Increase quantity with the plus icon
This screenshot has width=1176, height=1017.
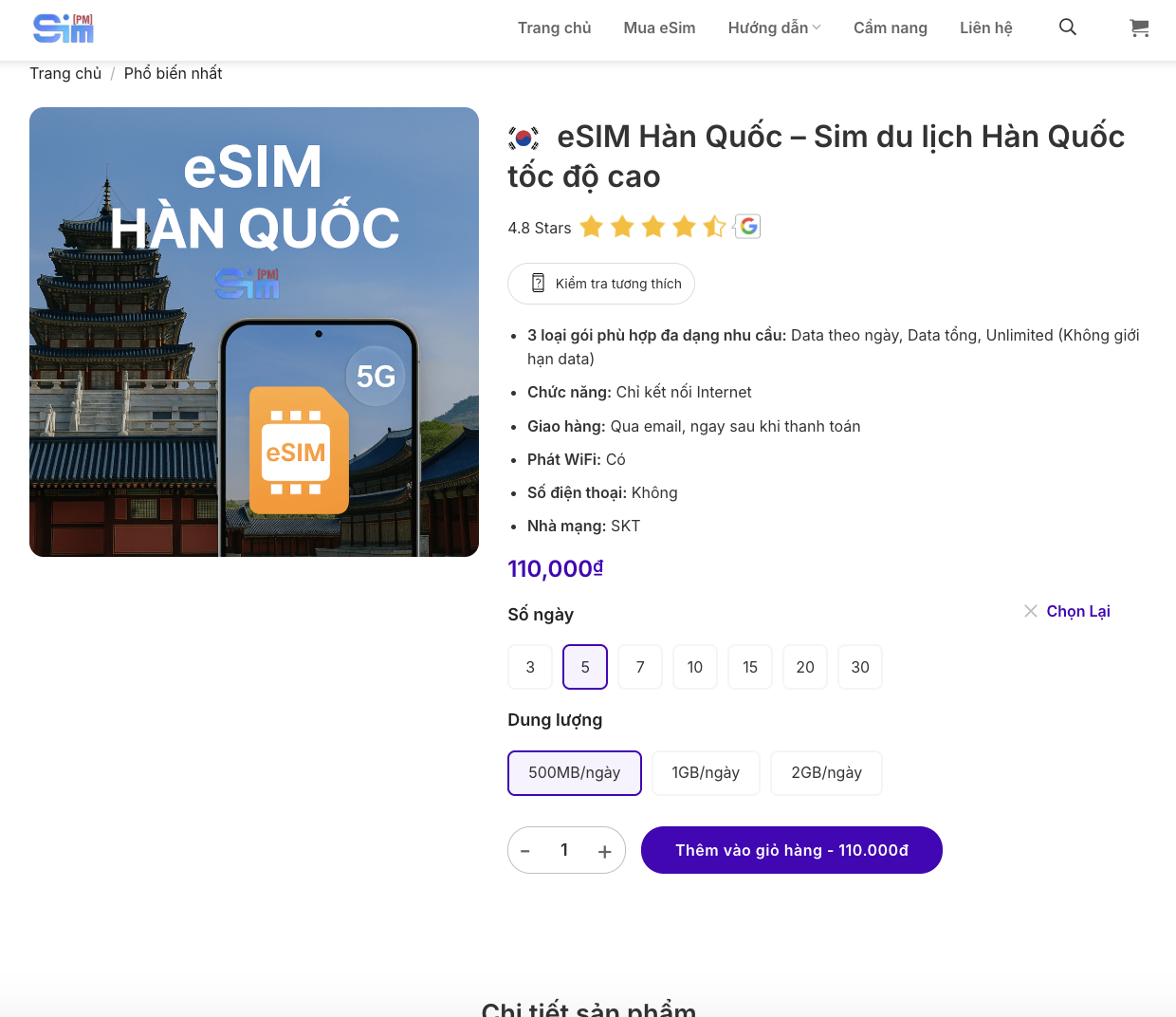coord(604,850)
